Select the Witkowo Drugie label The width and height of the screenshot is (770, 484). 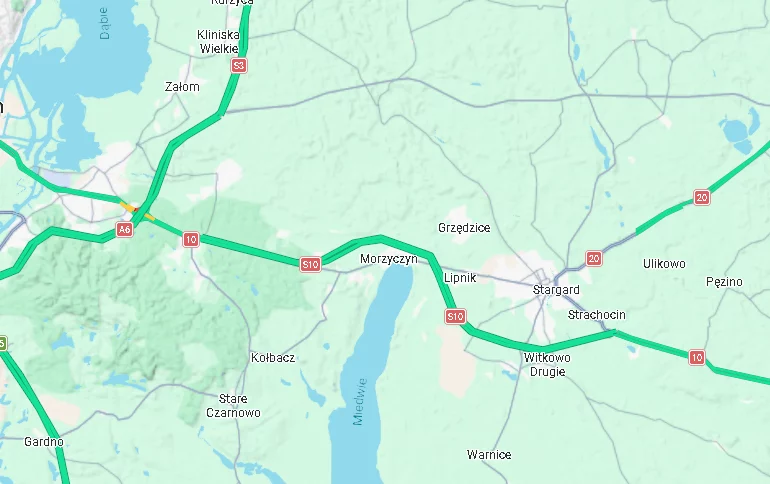[x=547, y=364]
